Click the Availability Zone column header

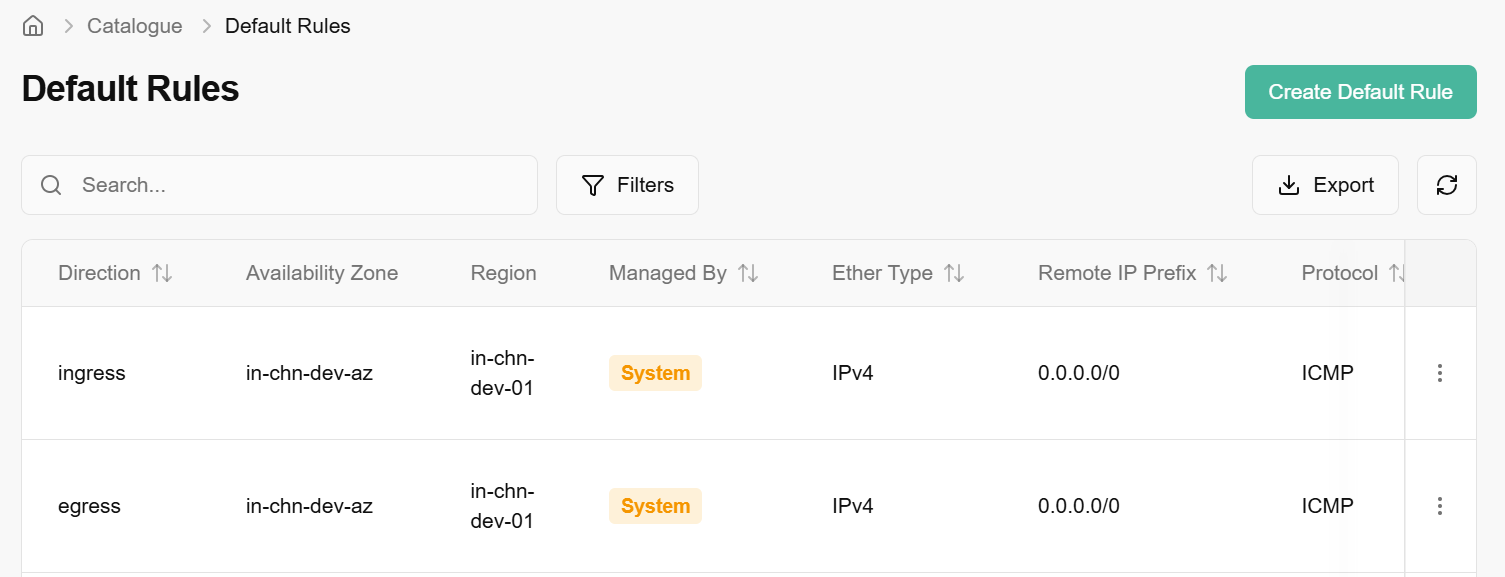(x=321, y=273)
